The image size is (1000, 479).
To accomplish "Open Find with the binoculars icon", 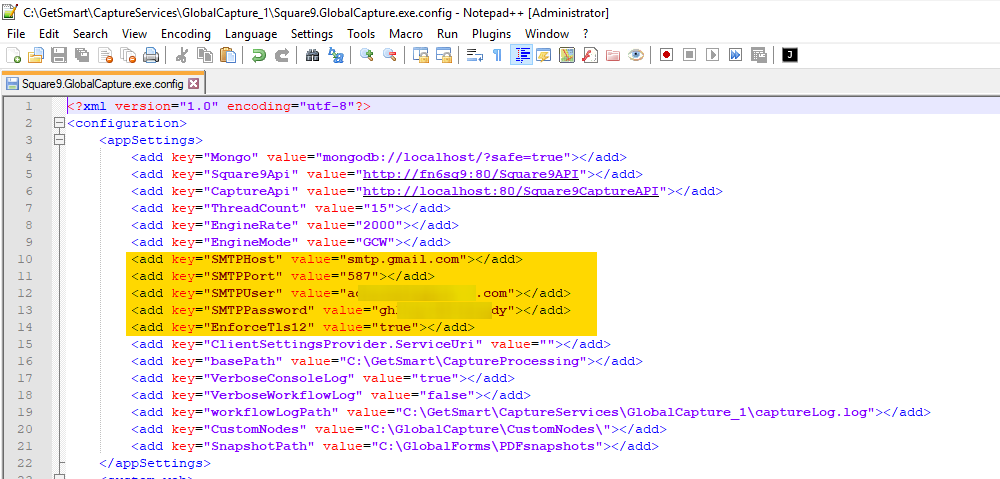I will (313, 55).
